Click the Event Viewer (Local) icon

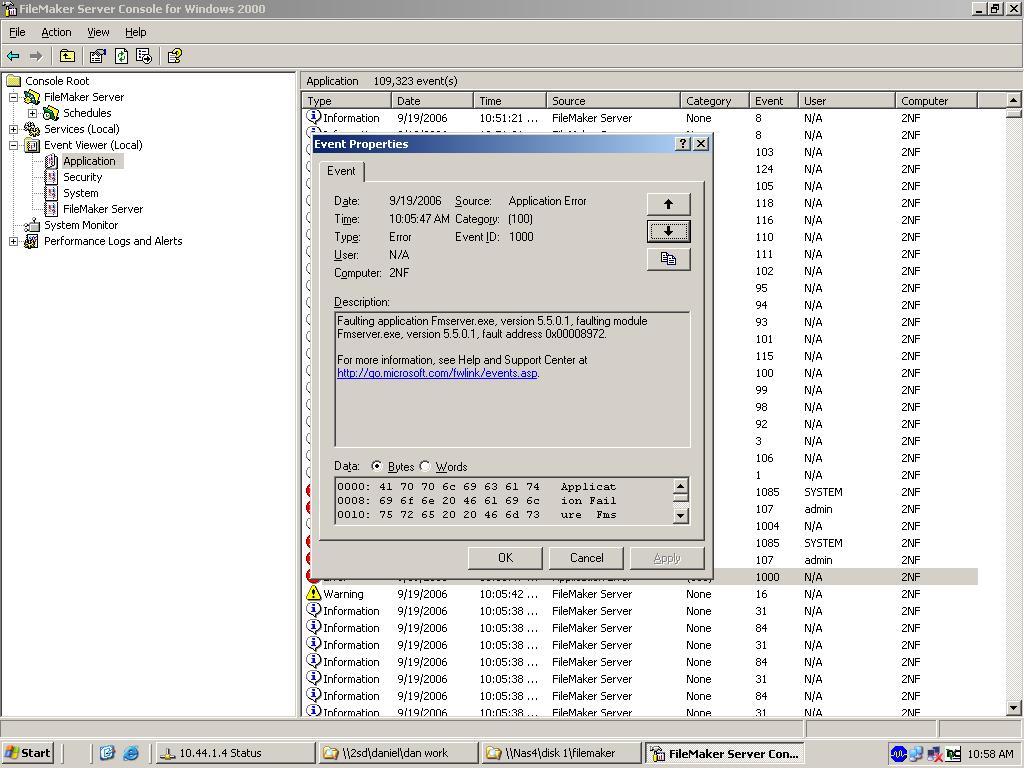pyautogui.click(x=32, y=145)
